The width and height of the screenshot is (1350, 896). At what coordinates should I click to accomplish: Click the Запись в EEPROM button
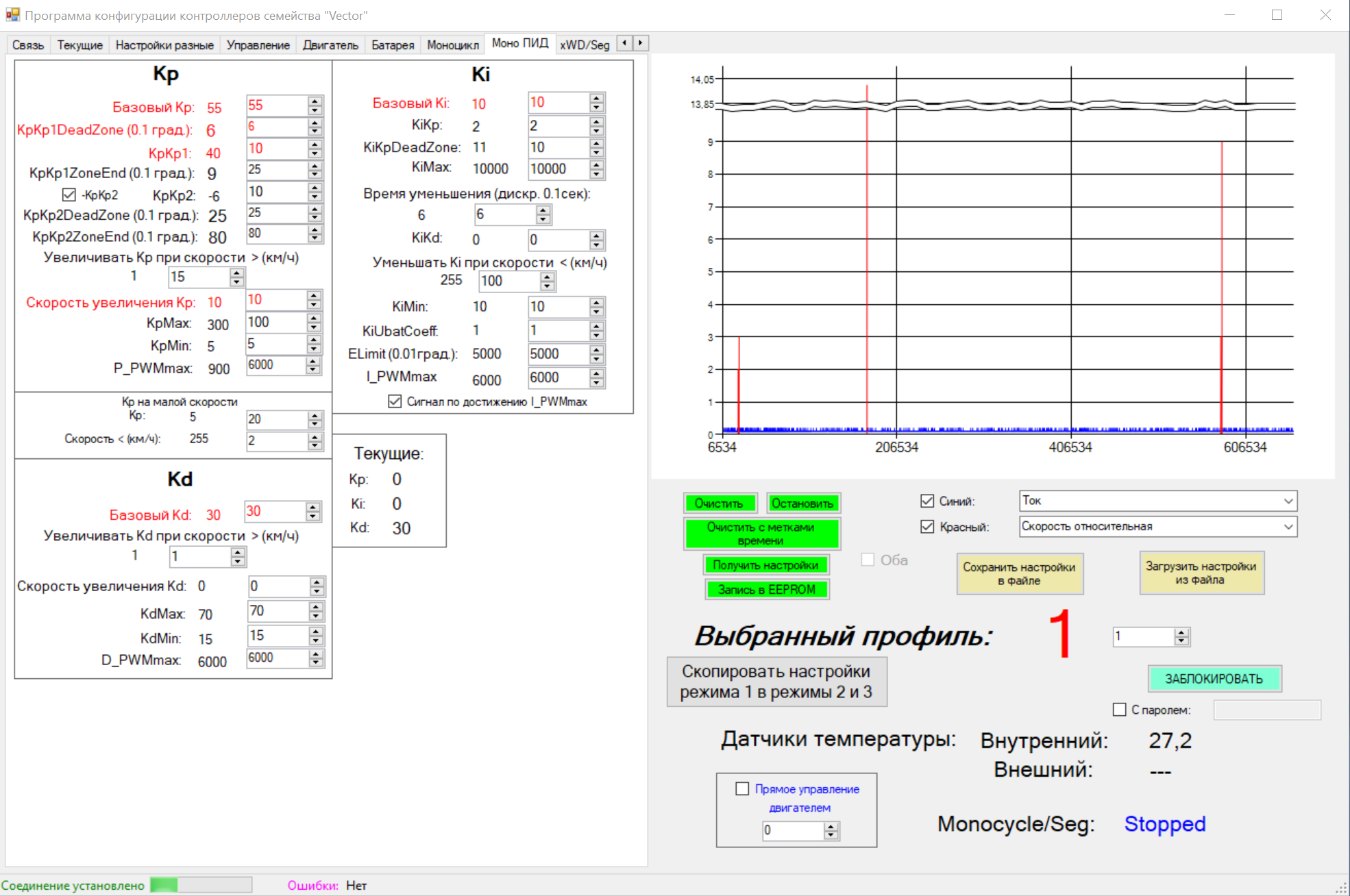[767, 589]
